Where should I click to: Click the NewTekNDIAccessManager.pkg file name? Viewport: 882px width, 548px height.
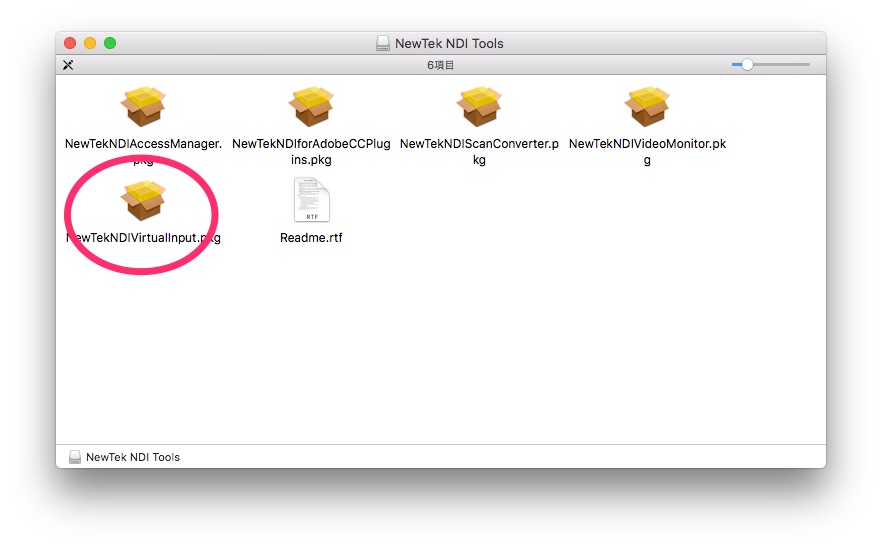[x=143, y=151]
